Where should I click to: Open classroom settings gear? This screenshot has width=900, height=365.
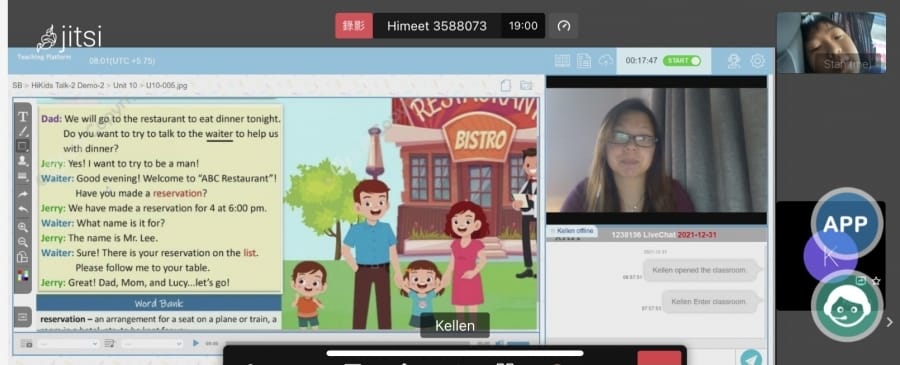point(758,61)
